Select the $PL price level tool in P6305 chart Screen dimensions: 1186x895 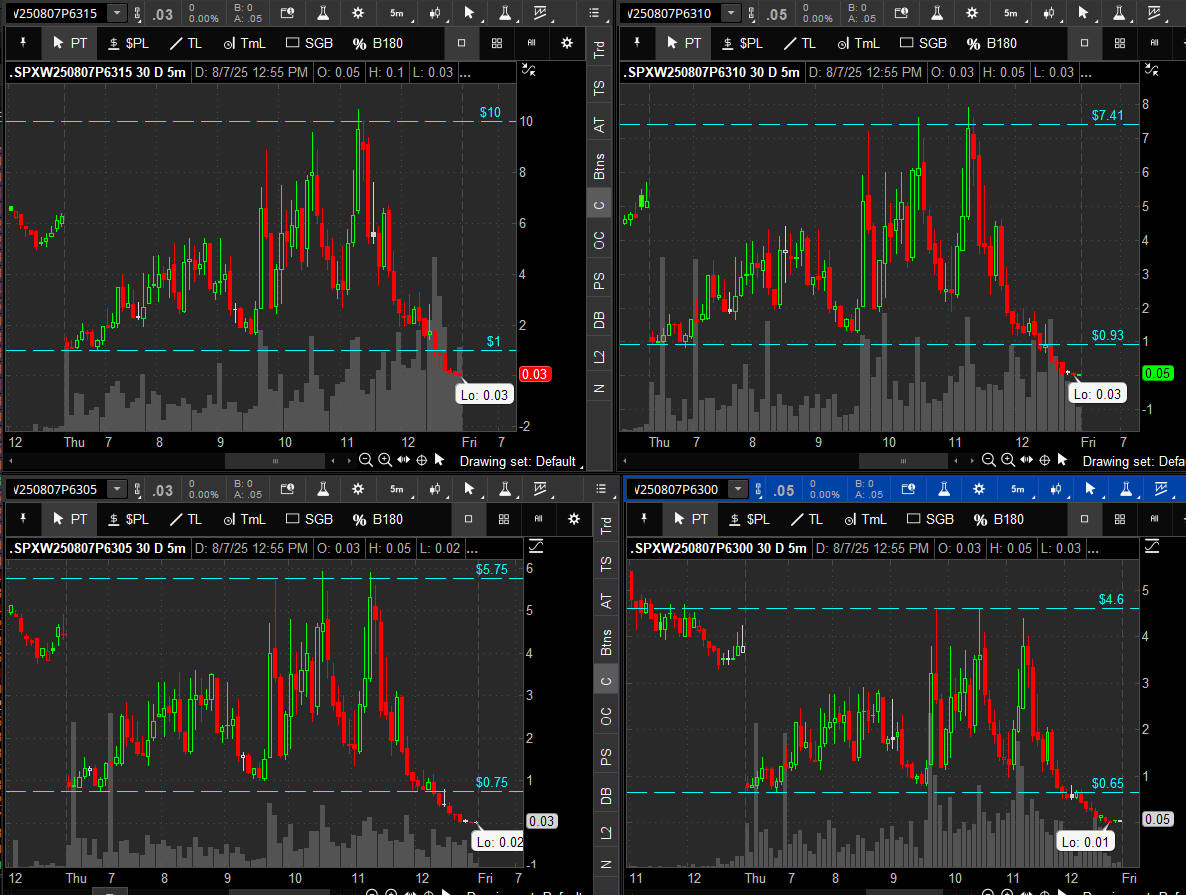pos(128,519)
